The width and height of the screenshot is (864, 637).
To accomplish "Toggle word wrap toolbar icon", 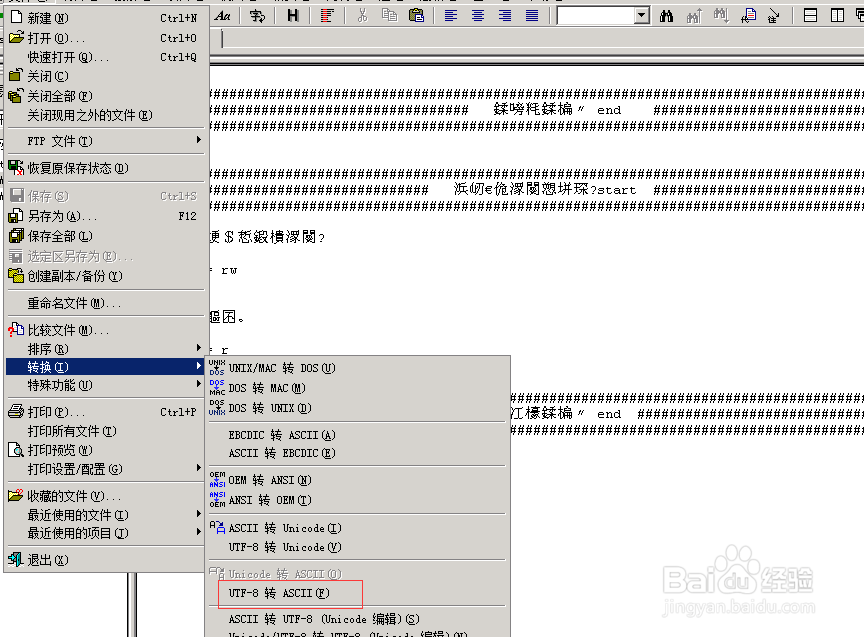I will coord(257,15).
